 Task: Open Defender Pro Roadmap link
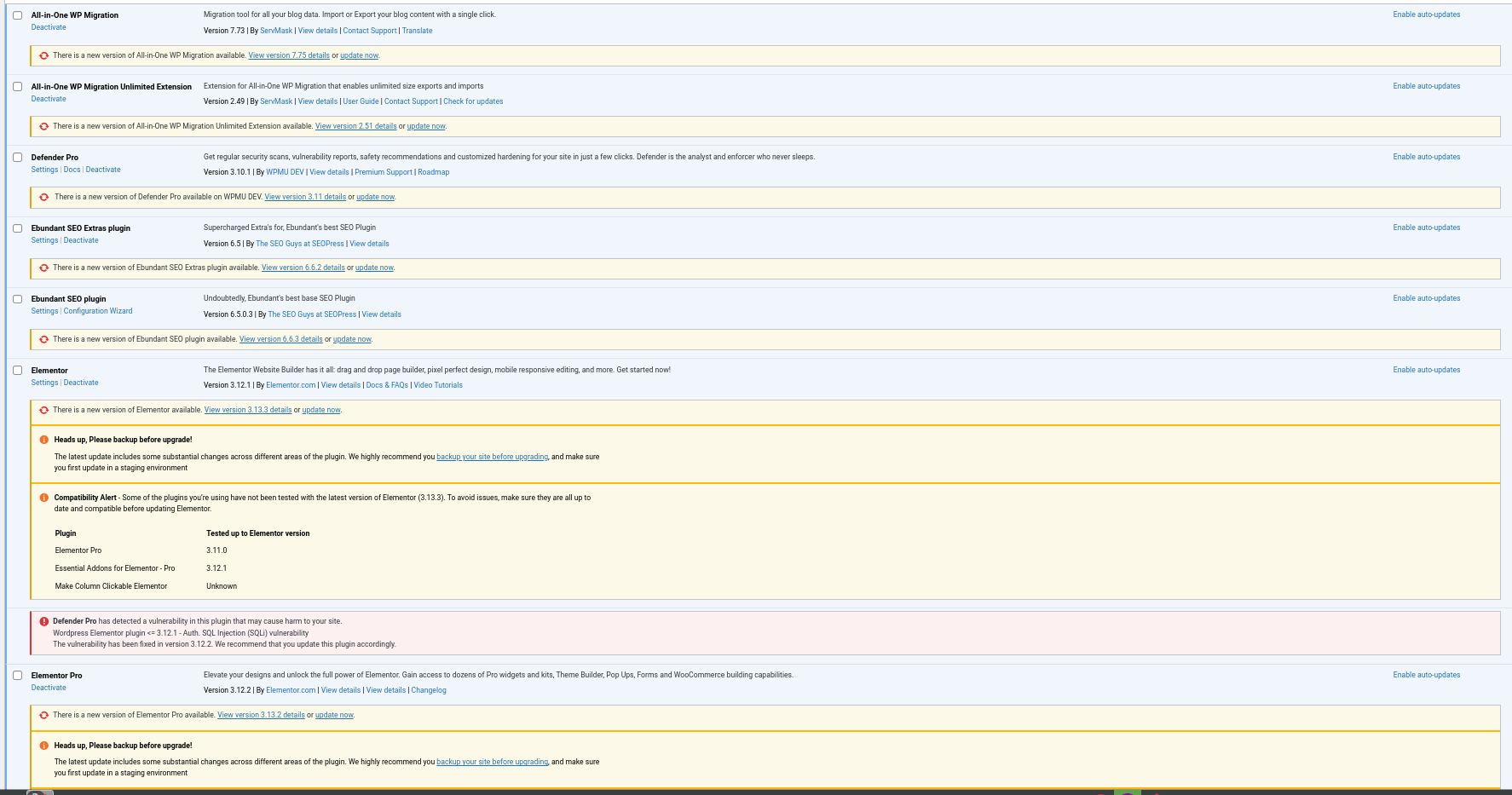coord(433,172)
